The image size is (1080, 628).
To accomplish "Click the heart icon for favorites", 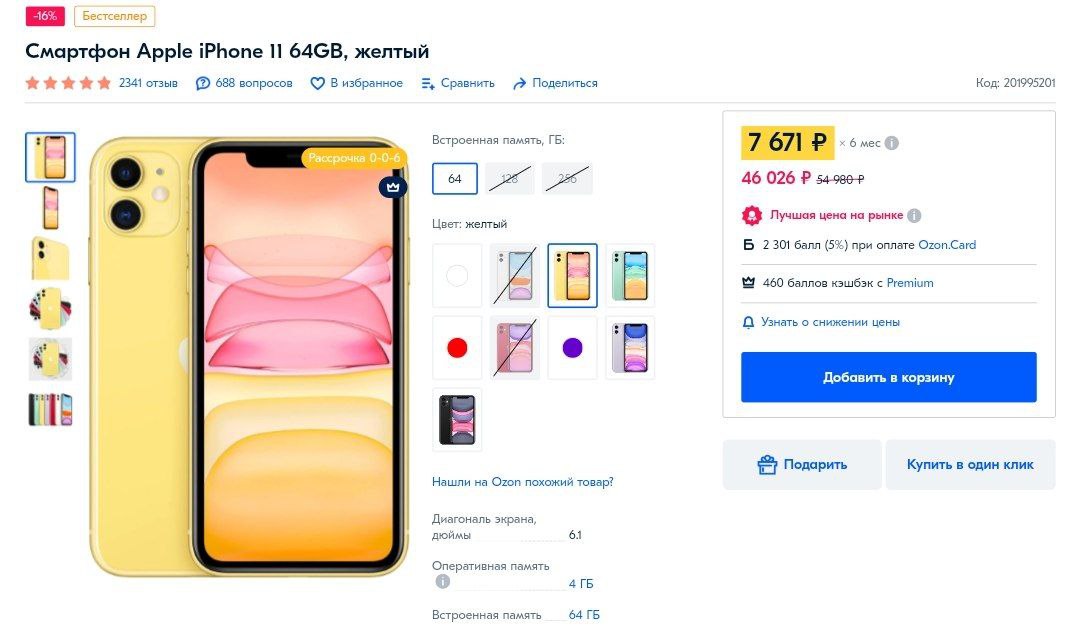I will pos(317,83).
